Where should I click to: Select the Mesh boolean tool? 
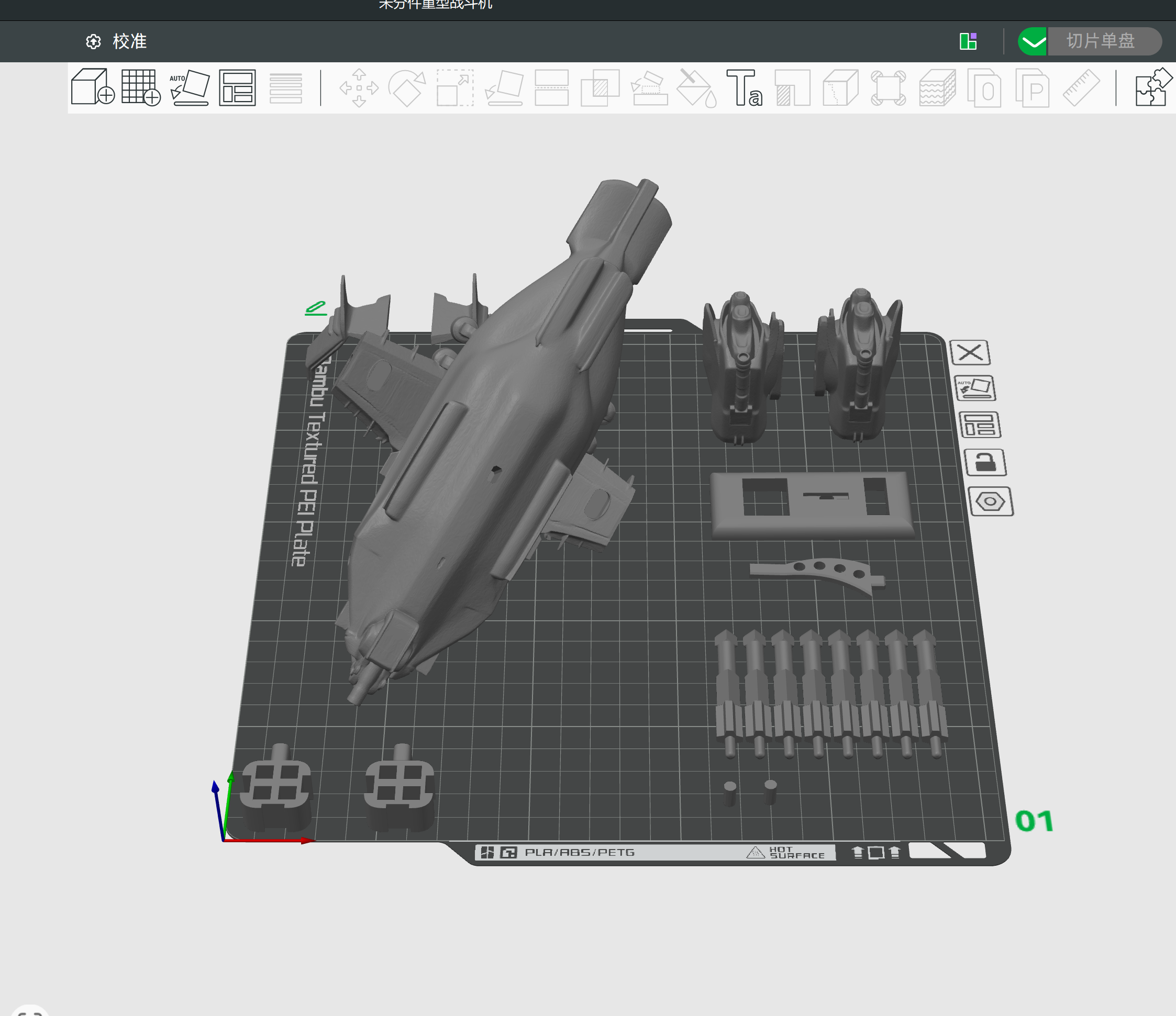click(x=600, y=88)
